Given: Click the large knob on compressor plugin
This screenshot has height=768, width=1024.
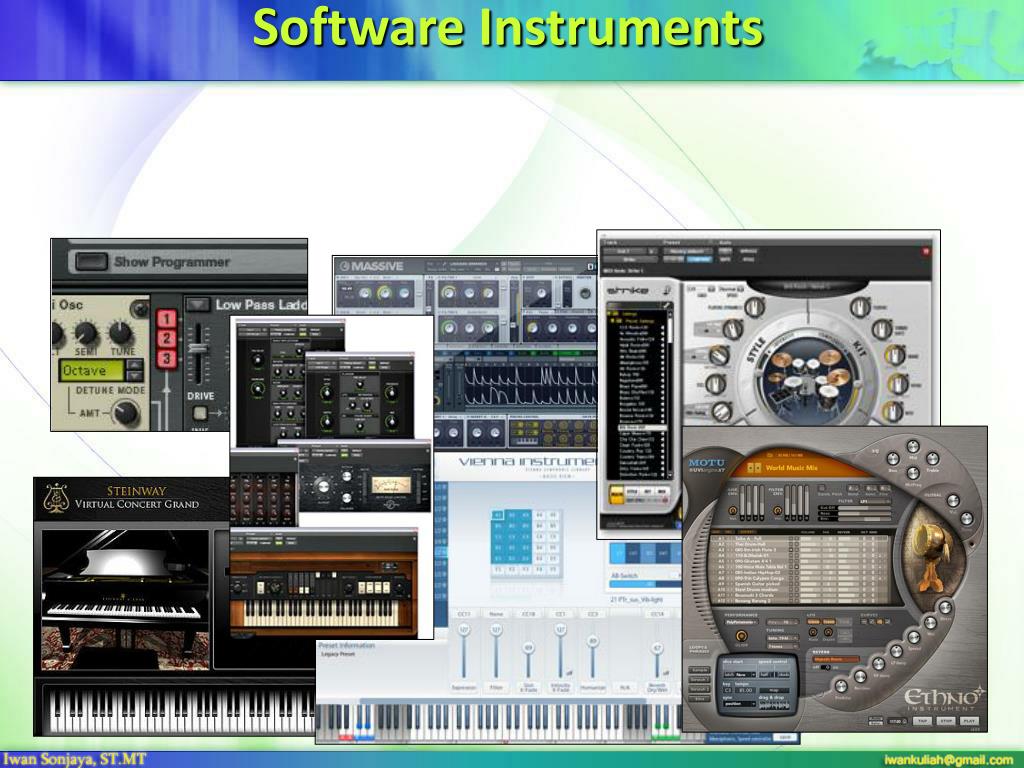Looking at the screenshot, I should pyautogui.click(x=323, y=487).
